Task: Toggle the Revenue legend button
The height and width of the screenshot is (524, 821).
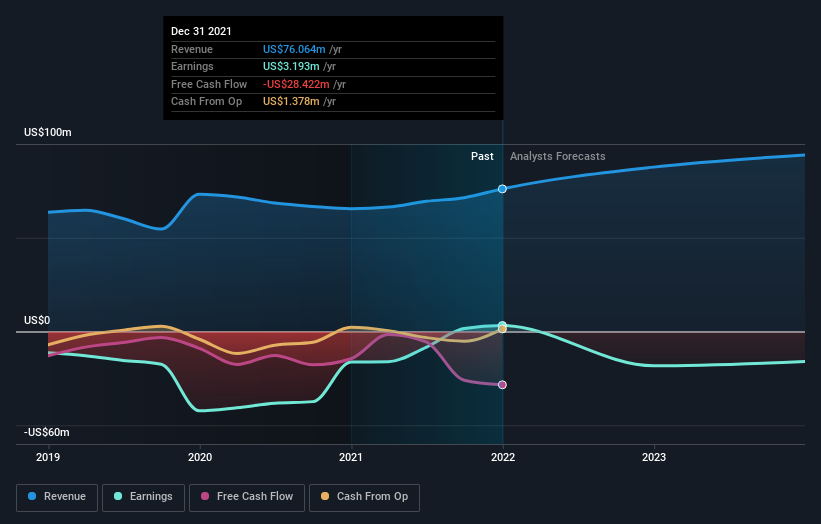Action: pos(57,497)
